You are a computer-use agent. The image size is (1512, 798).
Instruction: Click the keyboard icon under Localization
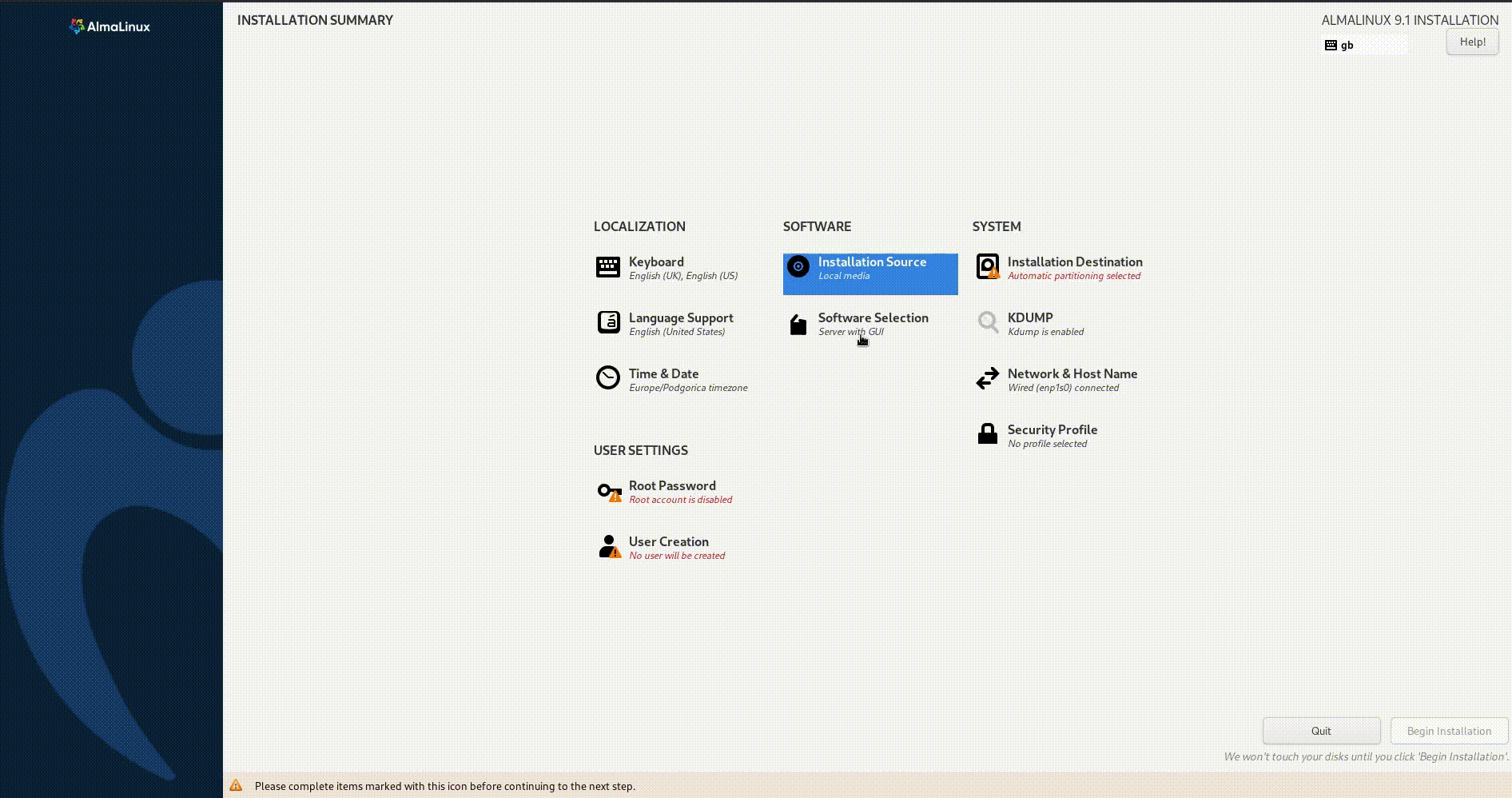tap(607, 267)
